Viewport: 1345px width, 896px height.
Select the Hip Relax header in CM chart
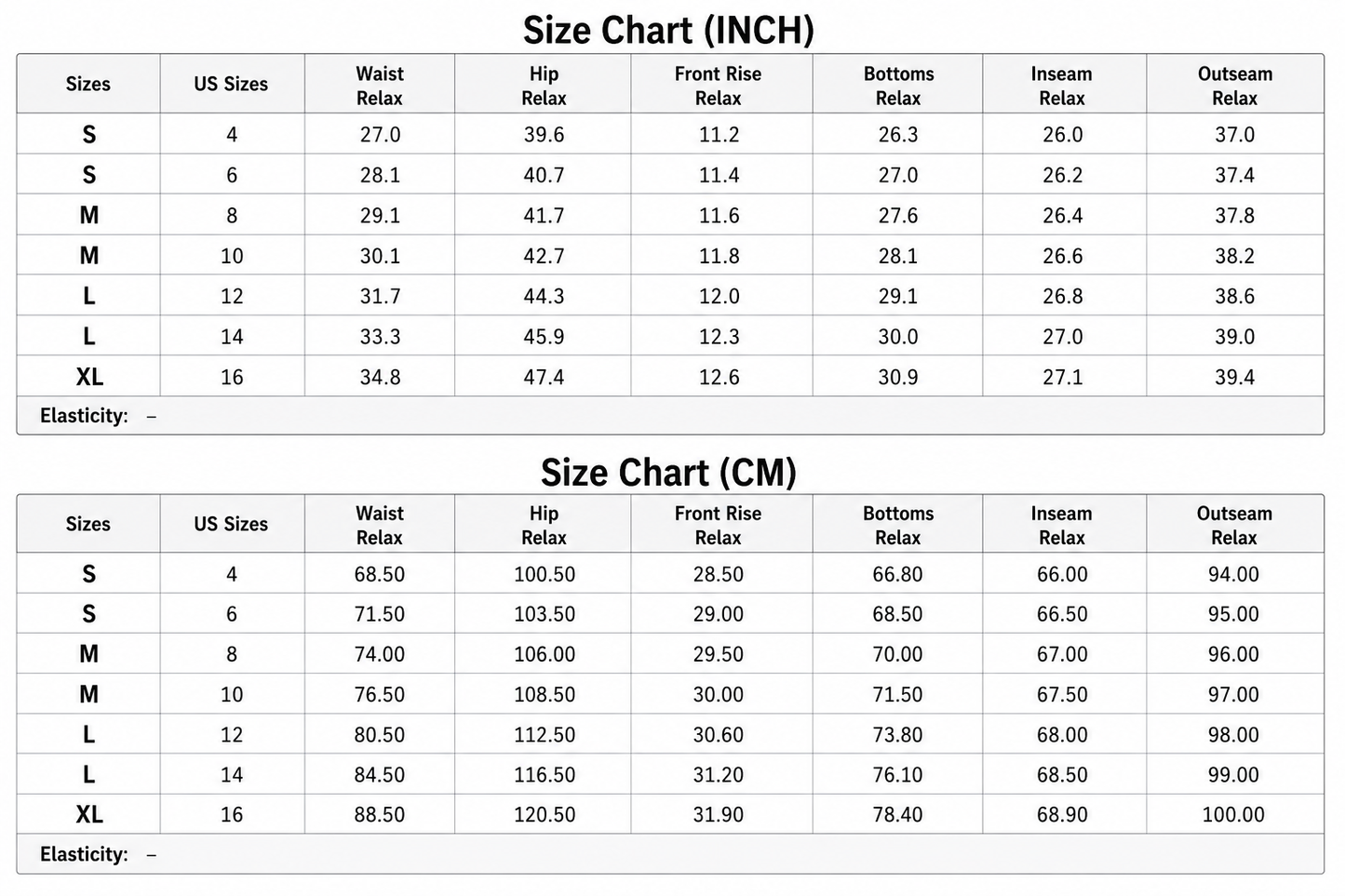544,526
